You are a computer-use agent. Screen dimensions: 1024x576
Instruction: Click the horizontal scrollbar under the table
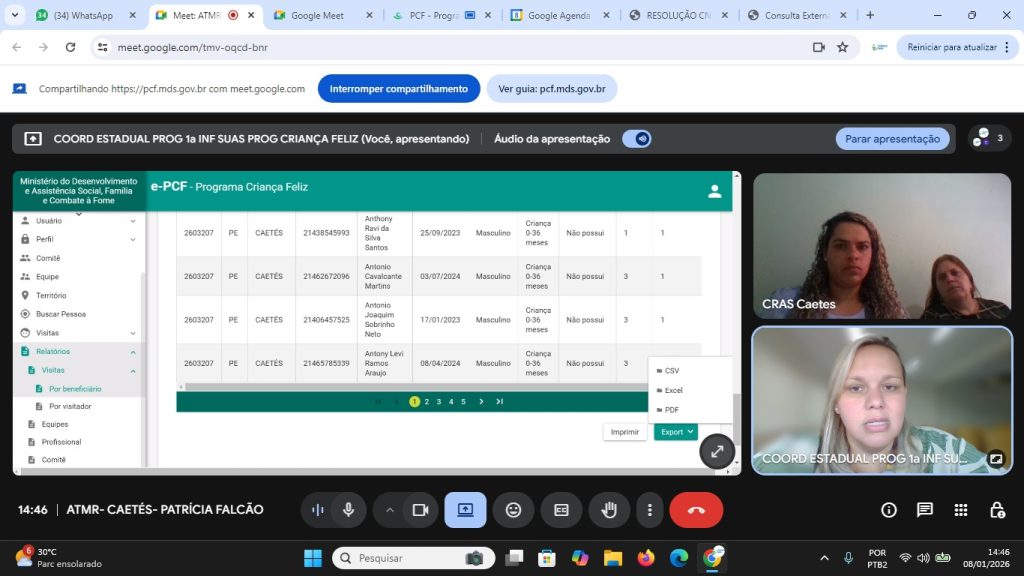(410, 386)
